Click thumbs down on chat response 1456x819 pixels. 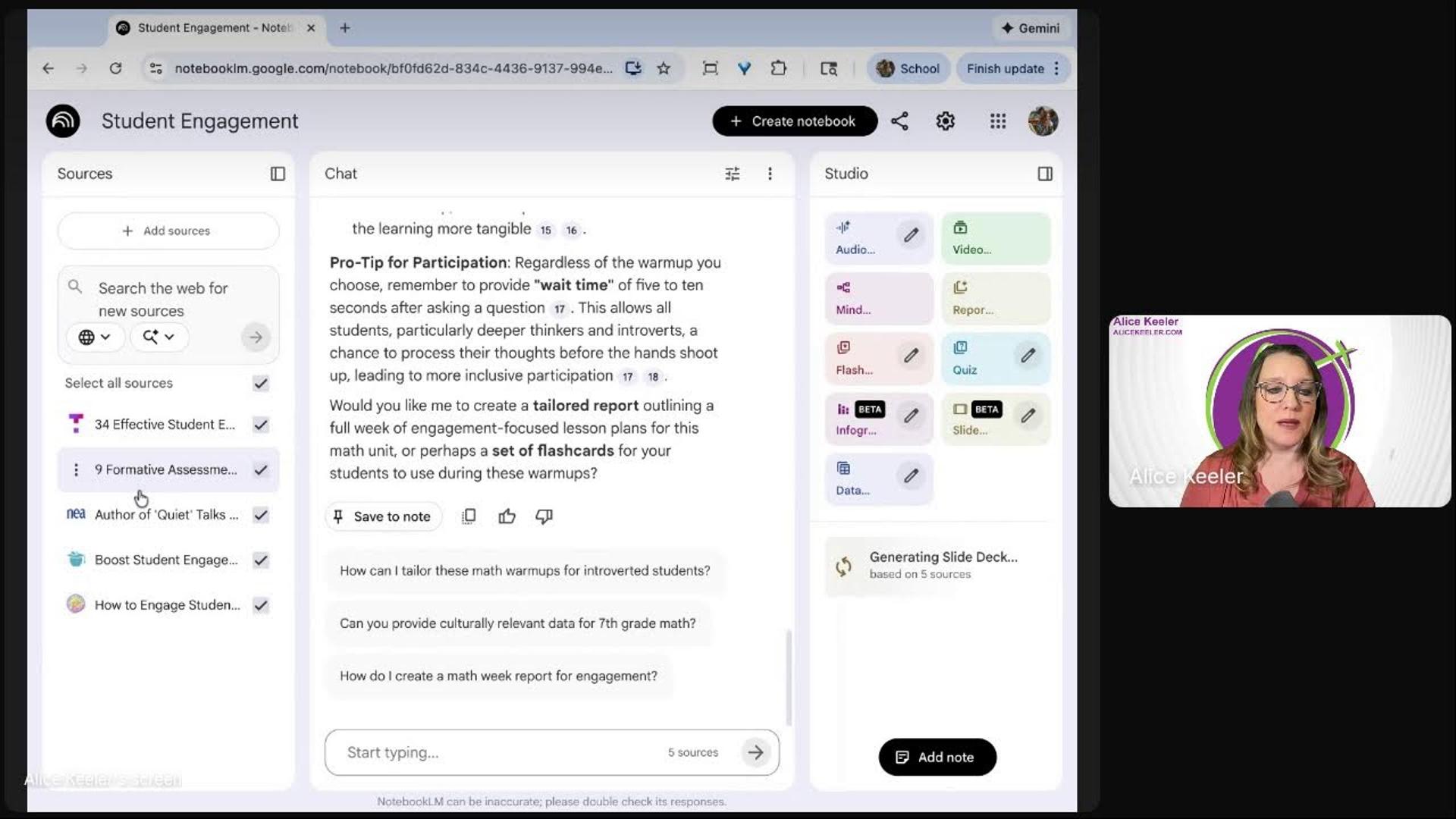pyautogui.click(x=544, y=516)
